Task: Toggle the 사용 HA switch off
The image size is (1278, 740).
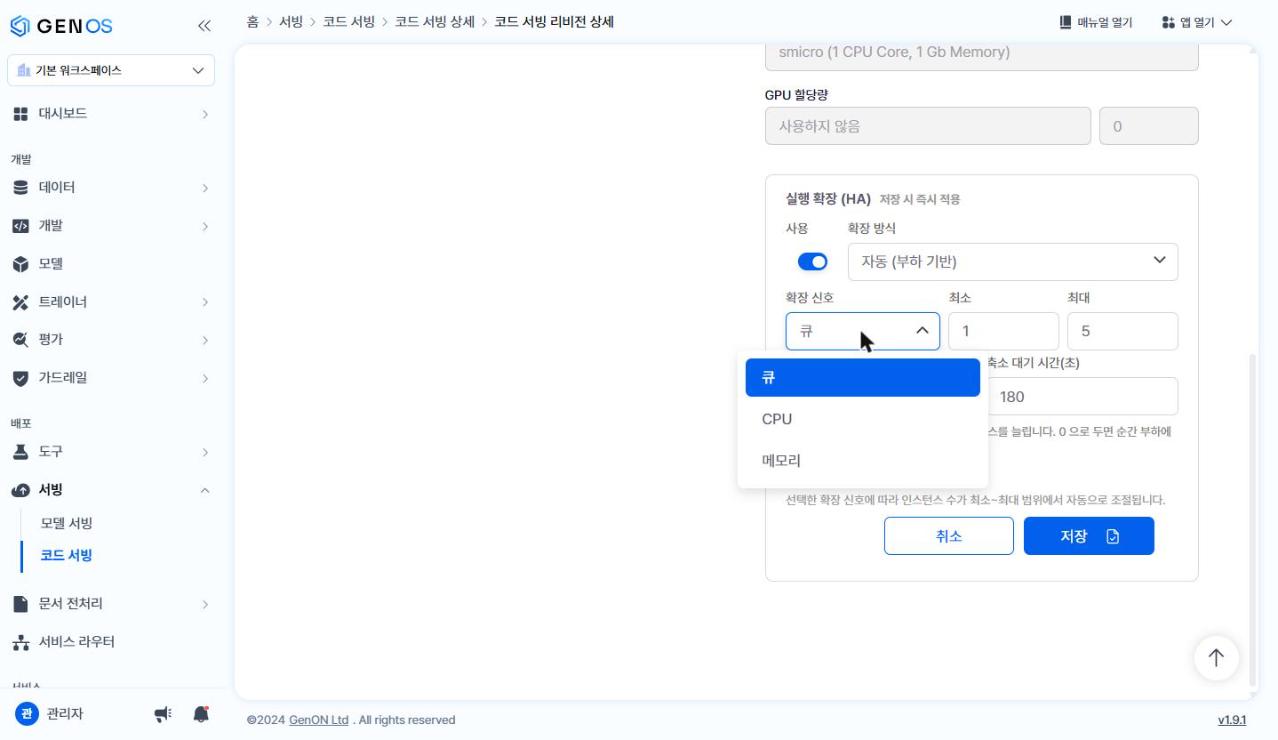Action: pos(812,262)
